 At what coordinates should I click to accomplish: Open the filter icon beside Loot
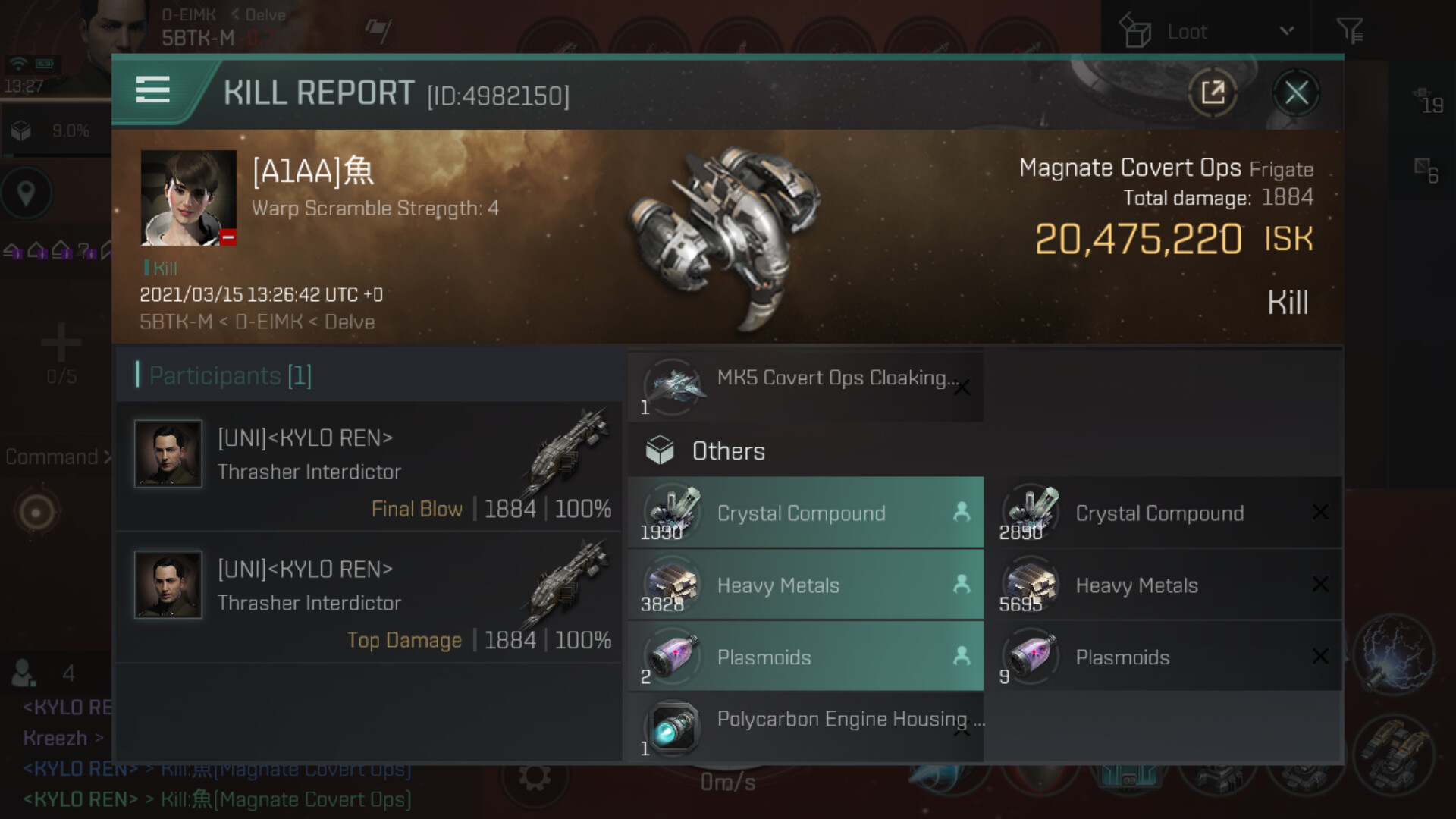pyautogui.click(x=1350, y=31)
